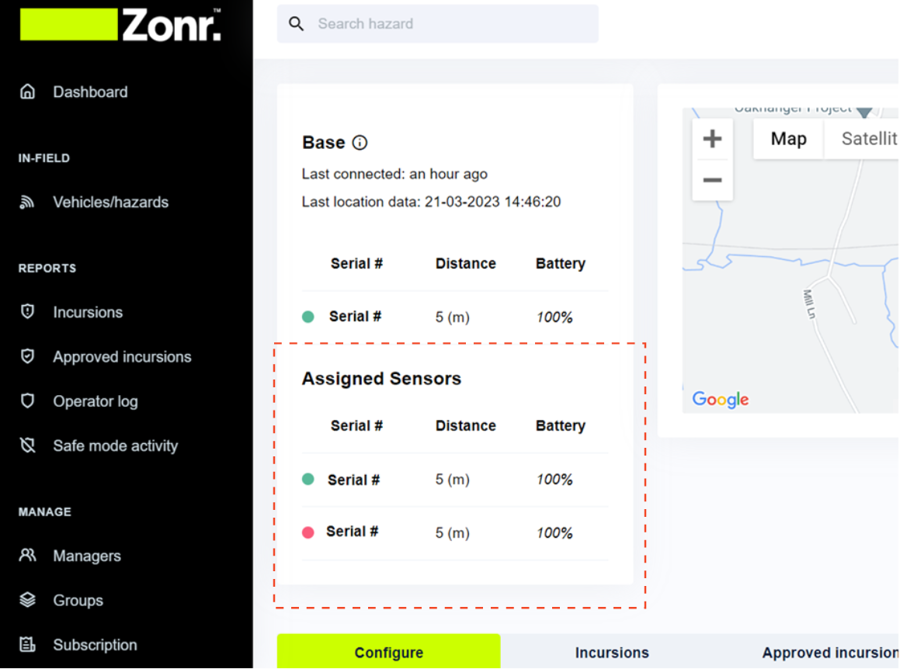900x669 pixels.
Task: Select the Map view type
Action: click(x=788, y=139)
